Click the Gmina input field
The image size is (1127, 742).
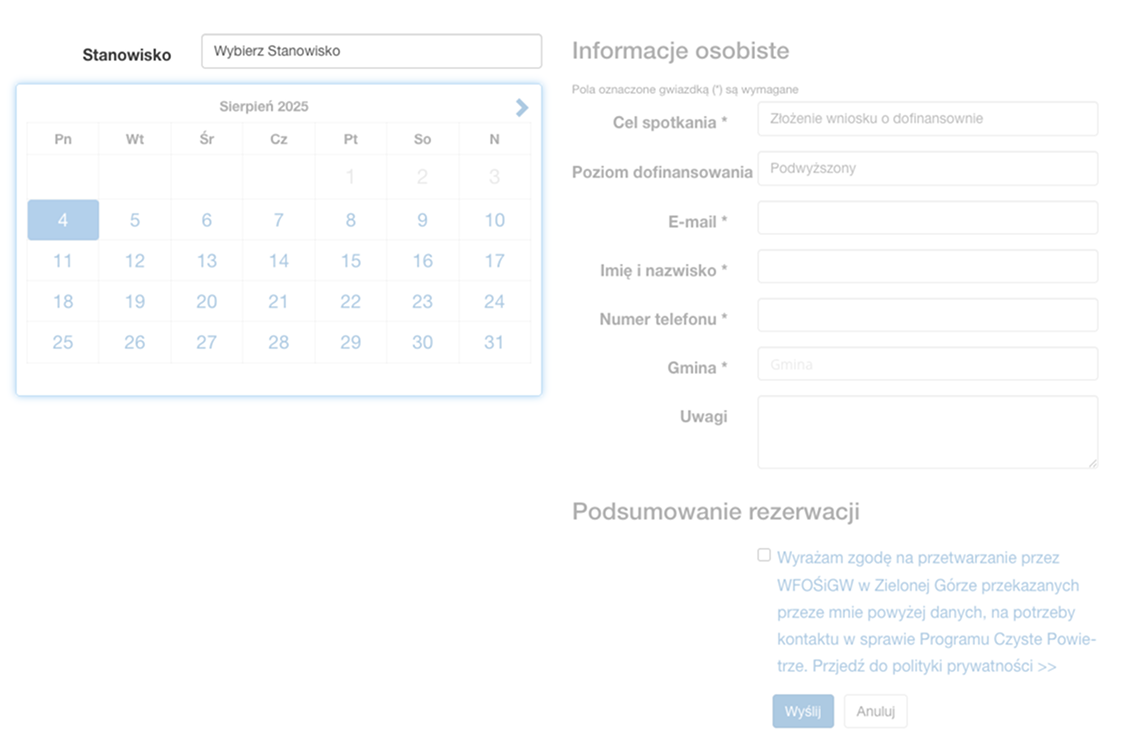coord(927,364)
